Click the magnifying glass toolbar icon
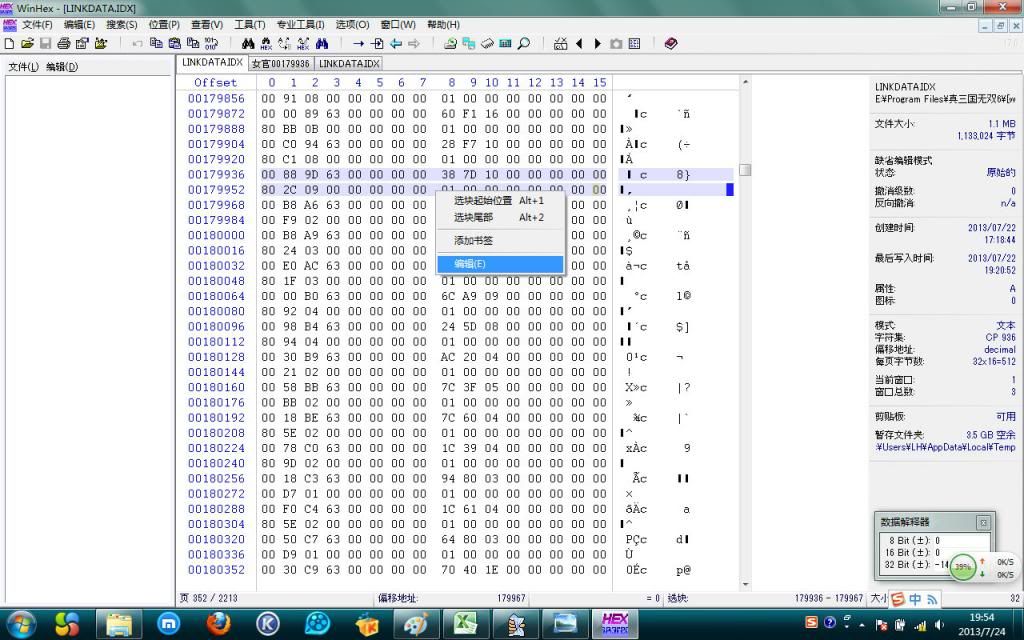The image size is (1024, 640). pos(523,44)
